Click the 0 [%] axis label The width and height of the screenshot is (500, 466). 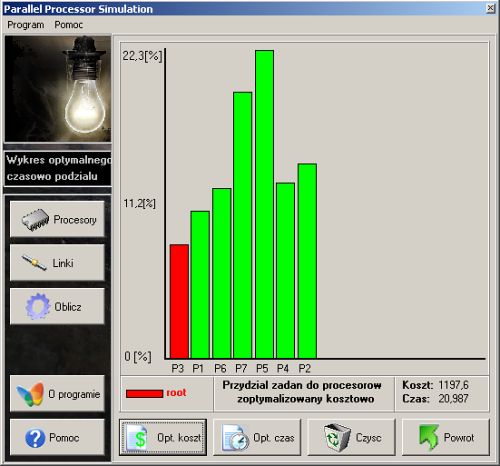click(x=138, y=357)
